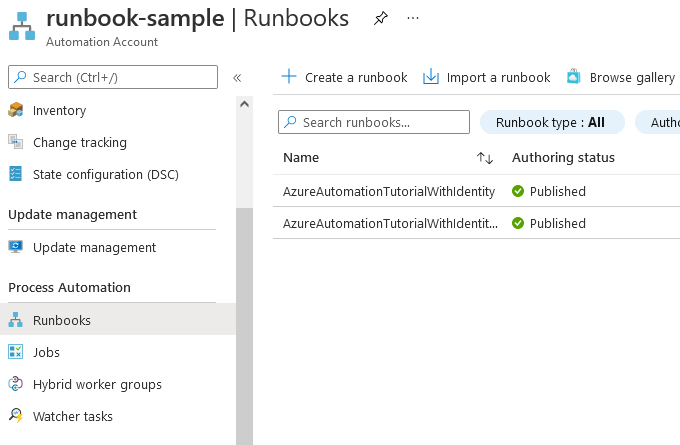Click the Process Automation section heading
The width and height of the screenshot is (680, 445).
pyautogui.click(x=69, y=287)
